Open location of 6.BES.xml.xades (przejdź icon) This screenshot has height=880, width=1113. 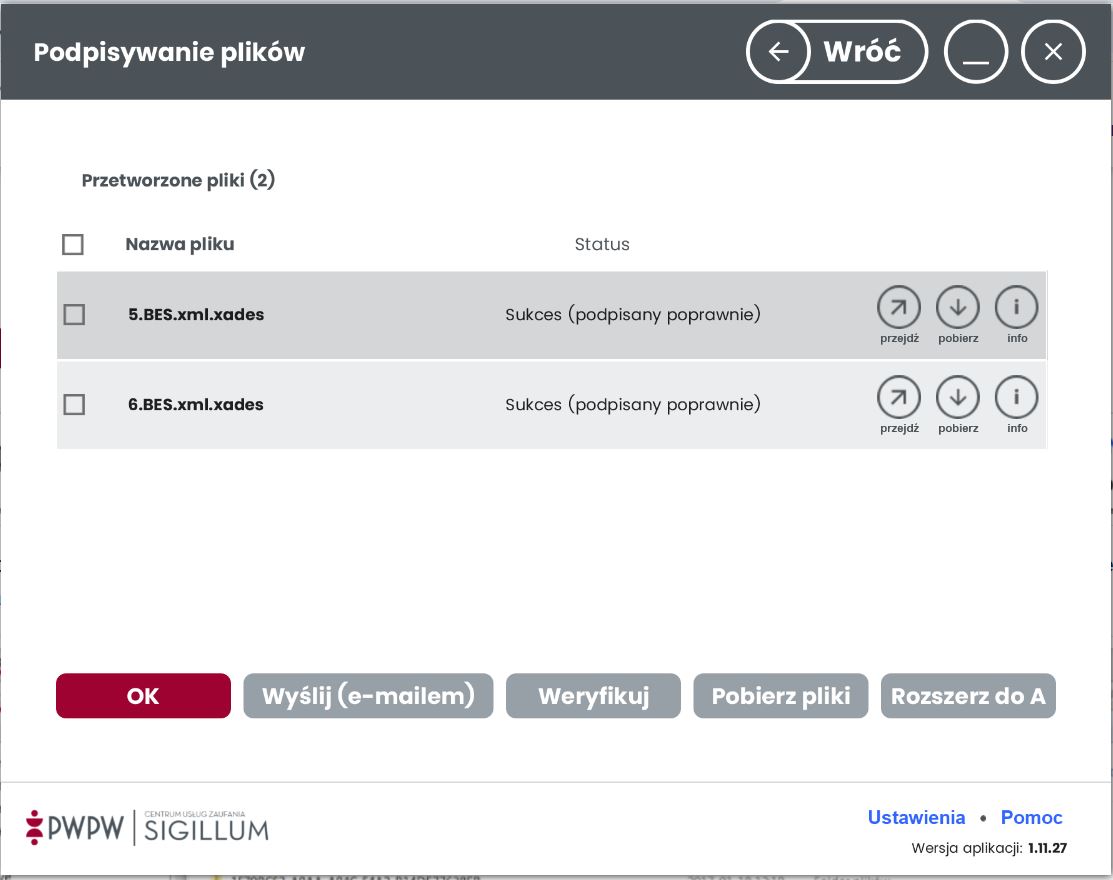(x=898, y=398)
